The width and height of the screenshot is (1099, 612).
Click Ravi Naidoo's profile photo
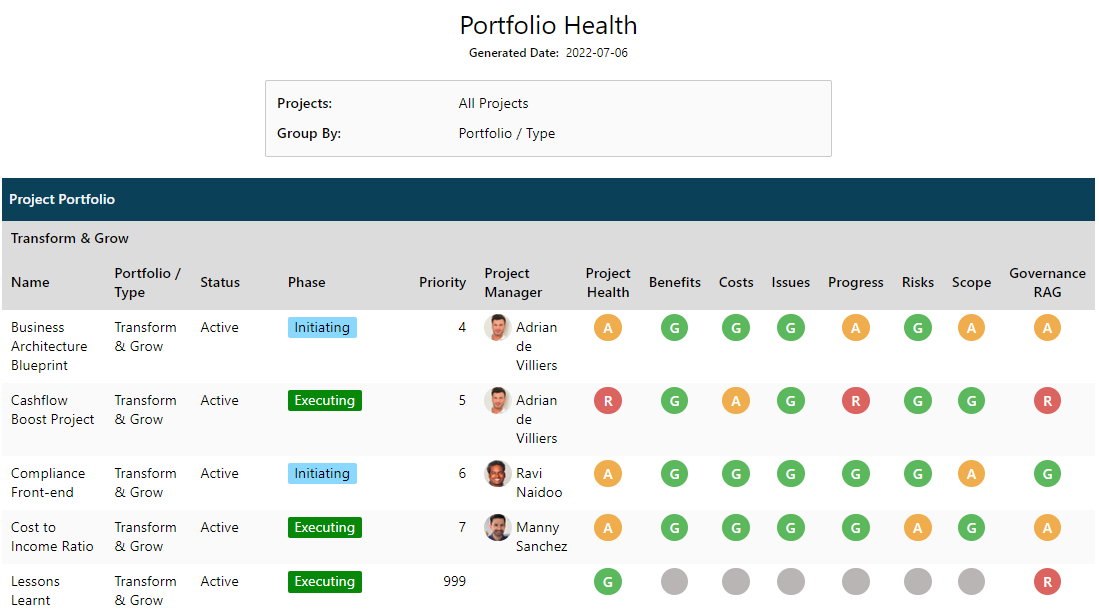pyautogui.click(x=497, y=473)
